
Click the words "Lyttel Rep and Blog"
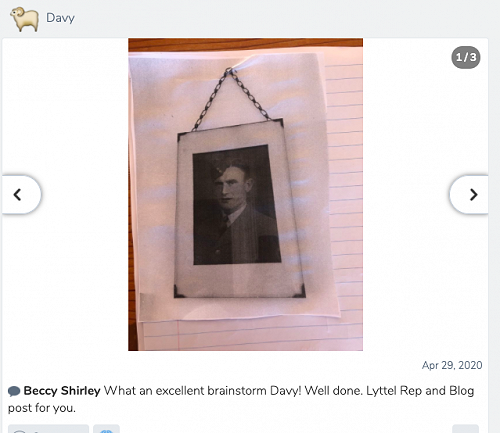click(420, 391)
